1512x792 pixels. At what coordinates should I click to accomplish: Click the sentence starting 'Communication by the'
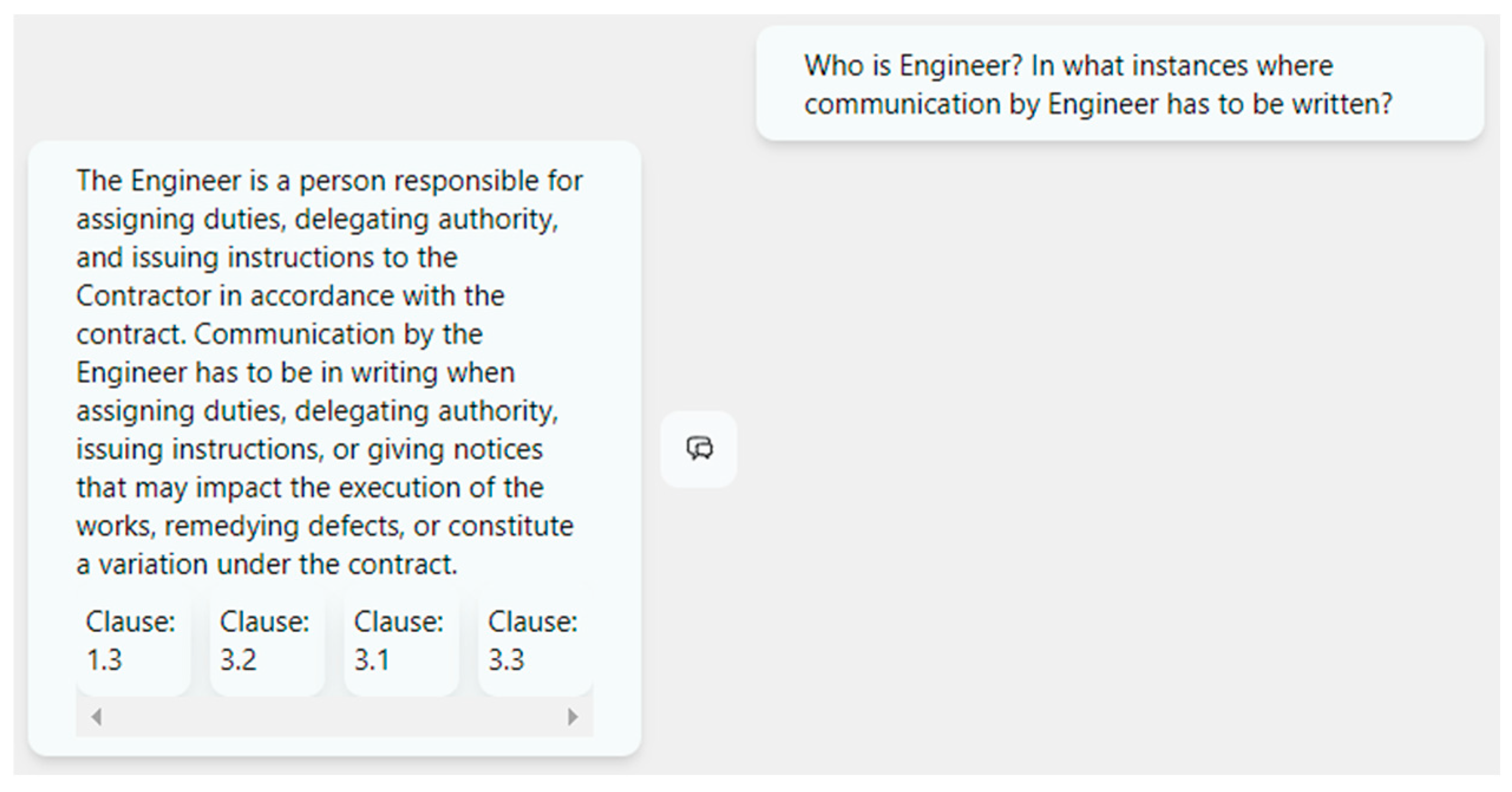(x=339, y=334)
